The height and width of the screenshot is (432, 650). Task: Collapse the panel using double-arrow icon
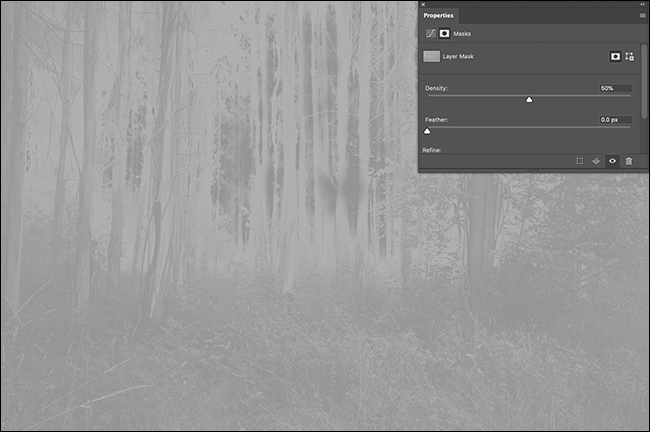coord(643,4)
